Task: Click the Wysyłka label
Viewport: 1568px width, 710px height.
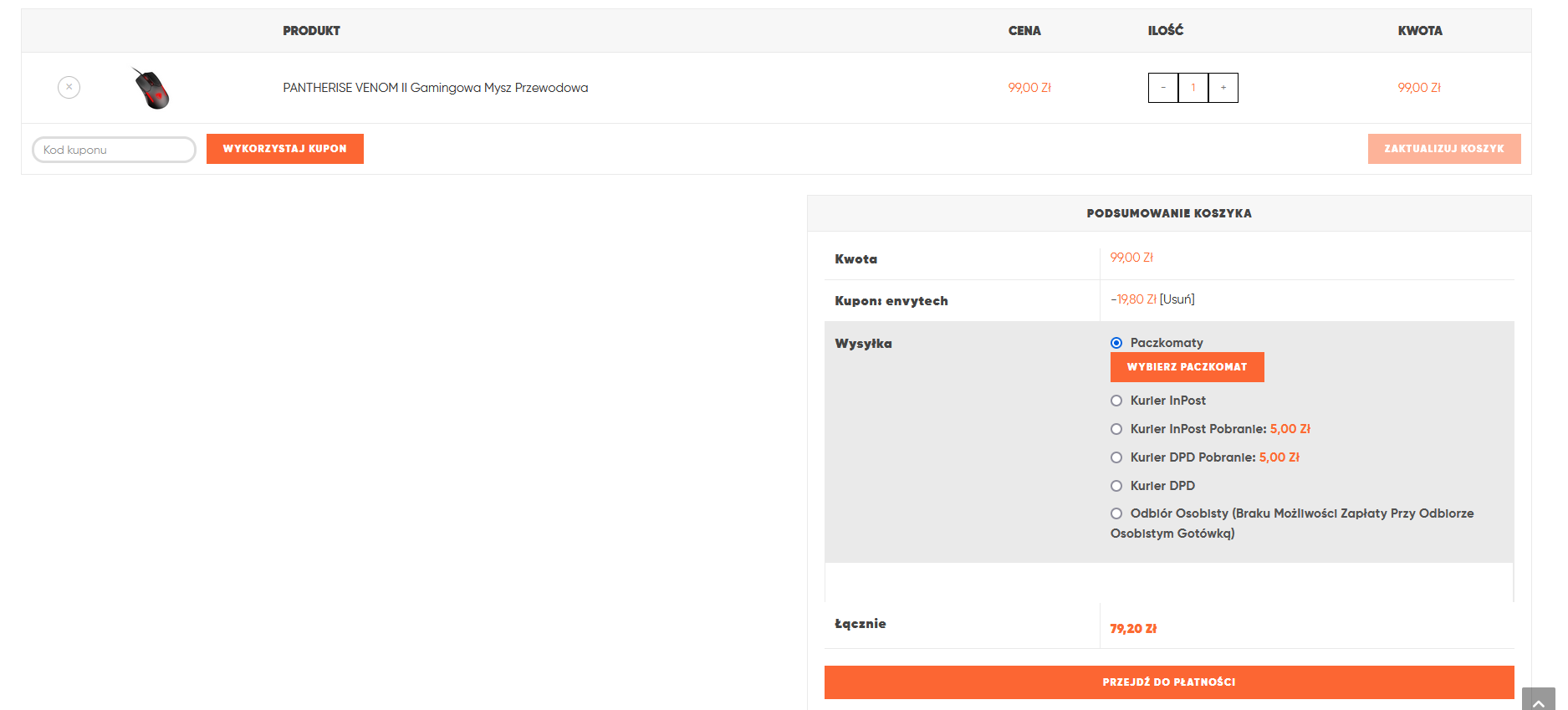Action: coord(863,344)
